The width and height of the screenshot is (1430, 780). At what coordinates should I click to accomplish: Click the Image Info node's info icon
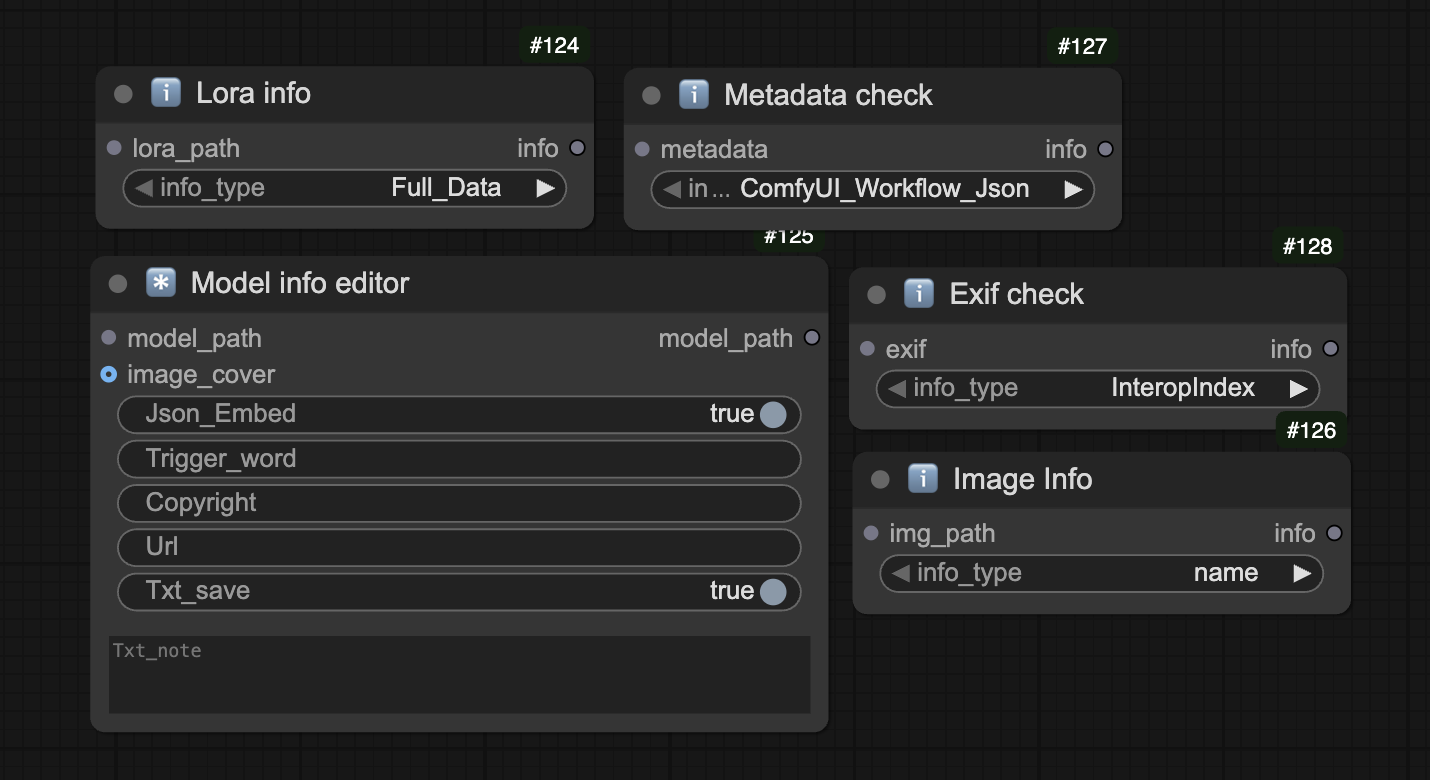tap(922, 479)
